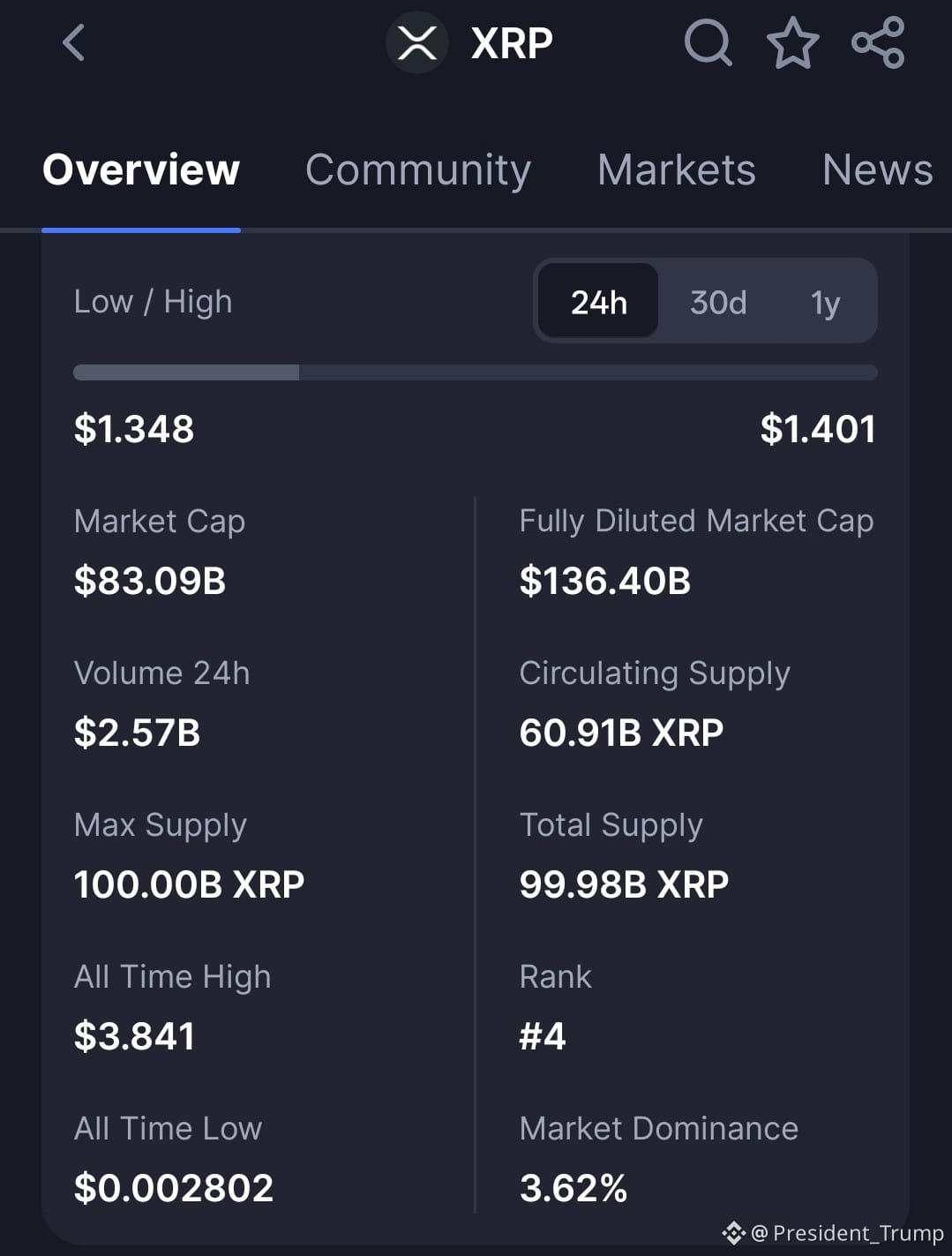Switch low/high range to 1y
This screenshot has width=952, height=1256.
[825, 302]
